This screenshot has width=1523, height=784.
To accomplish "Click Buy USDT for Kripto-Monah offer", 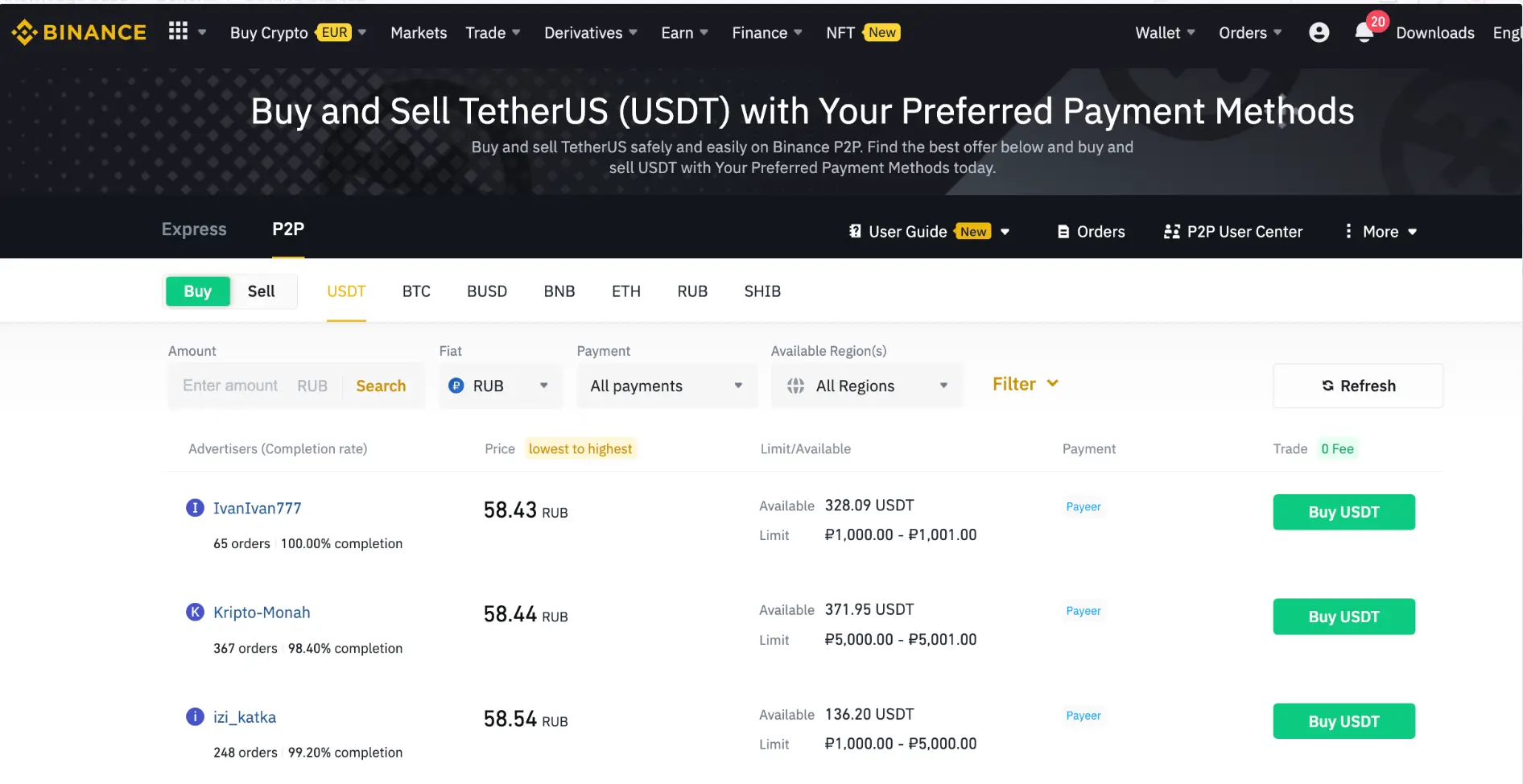I will 1343,617.
